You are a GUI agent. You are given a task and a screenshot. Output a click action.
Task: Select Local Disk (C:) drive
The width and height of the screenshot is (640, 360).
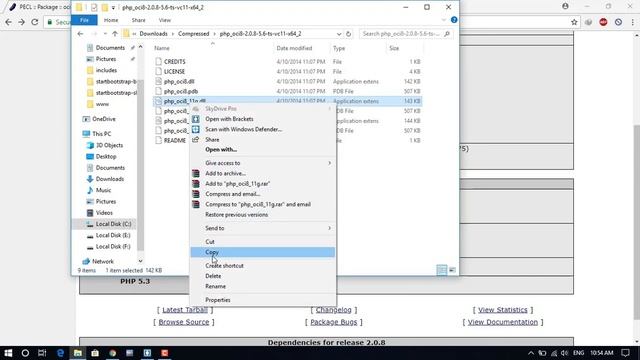113,224
